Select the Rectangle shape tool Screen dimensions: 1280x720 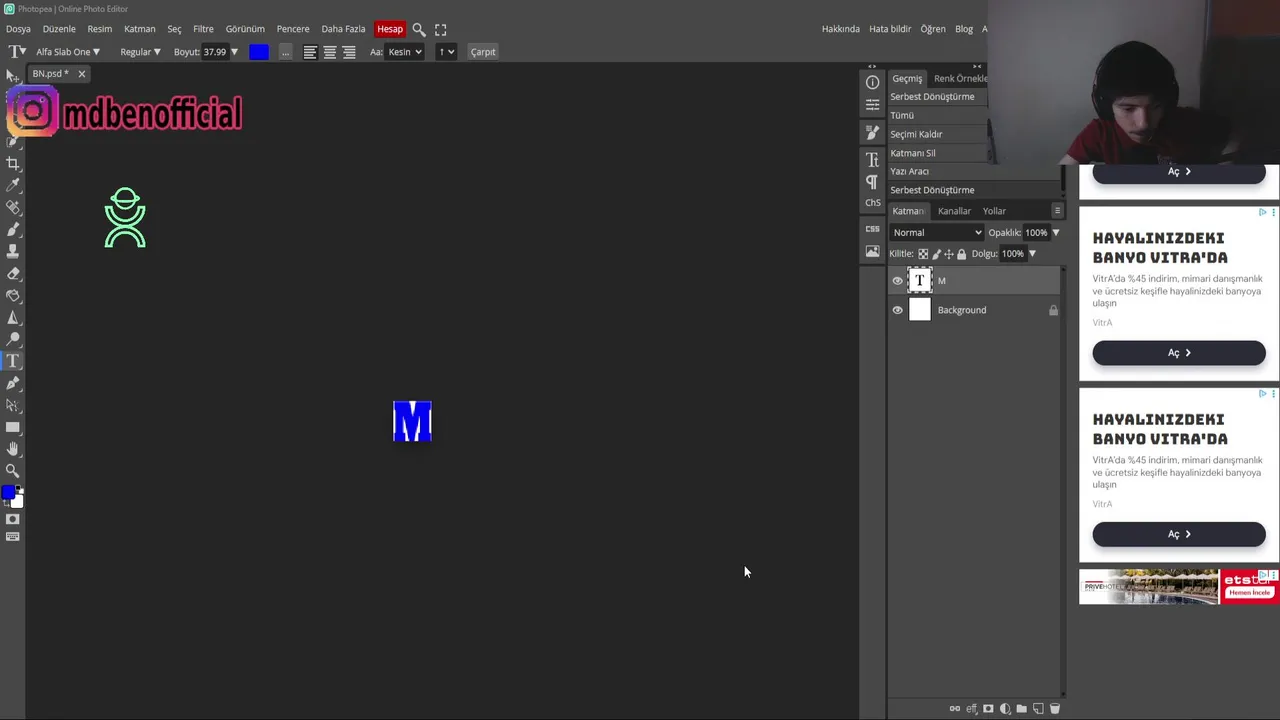(x=13, y=427)
